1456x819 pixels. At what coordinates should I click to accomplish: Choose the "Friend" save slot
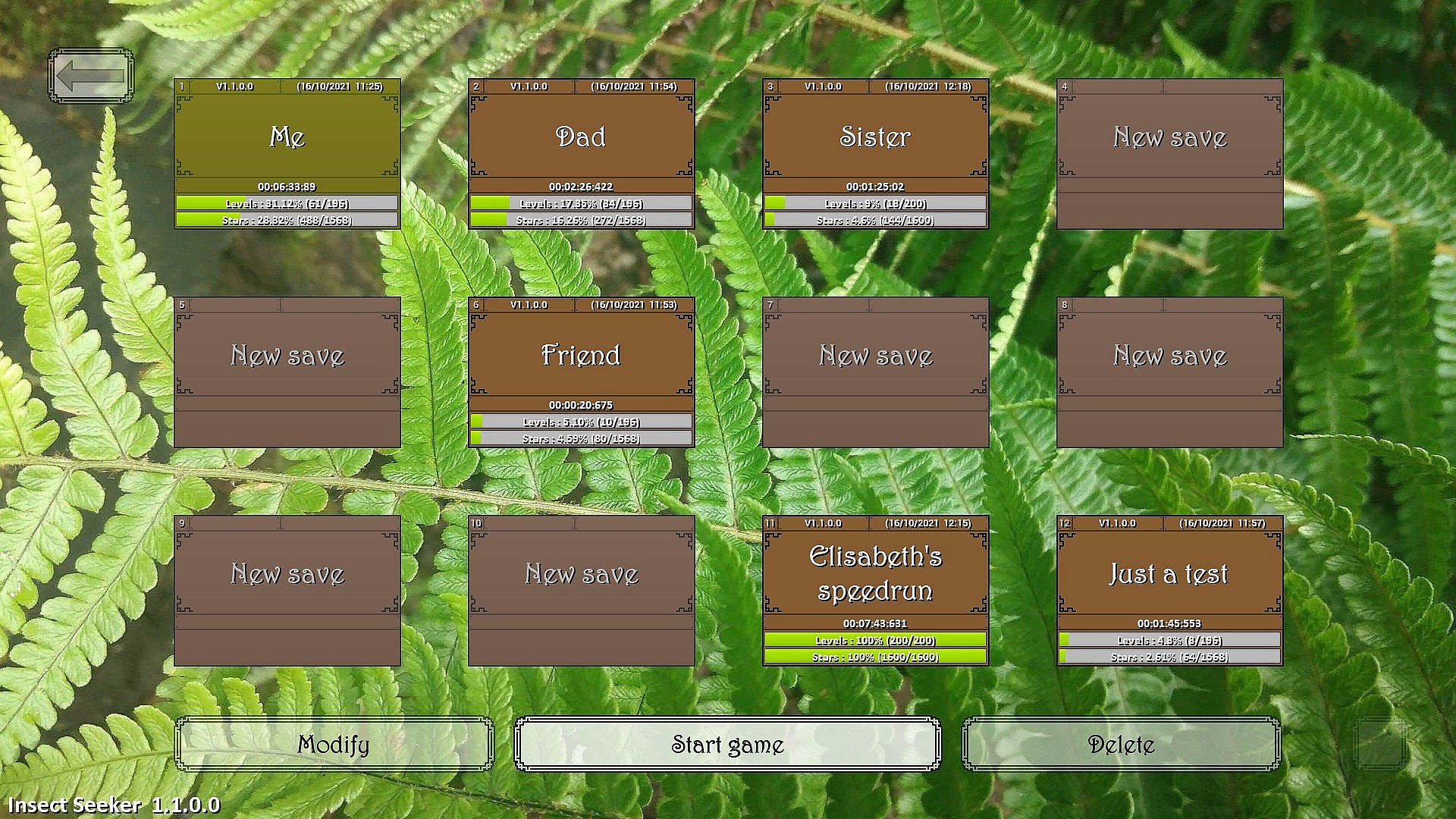(x=581, y=356)
